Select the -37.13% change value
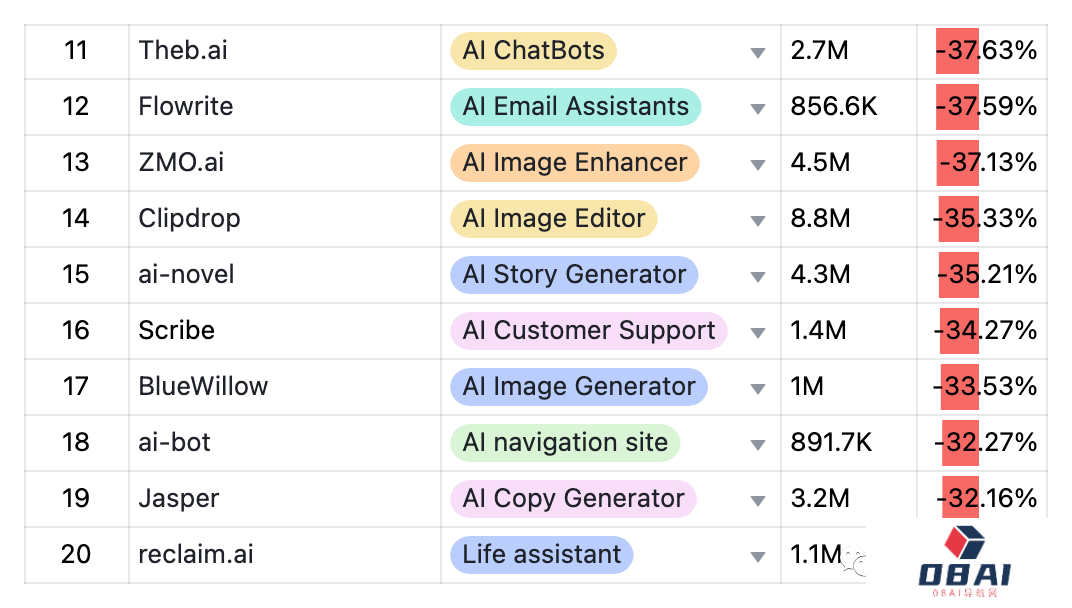This screenshot has width=1072, height=608. (988, 163)
